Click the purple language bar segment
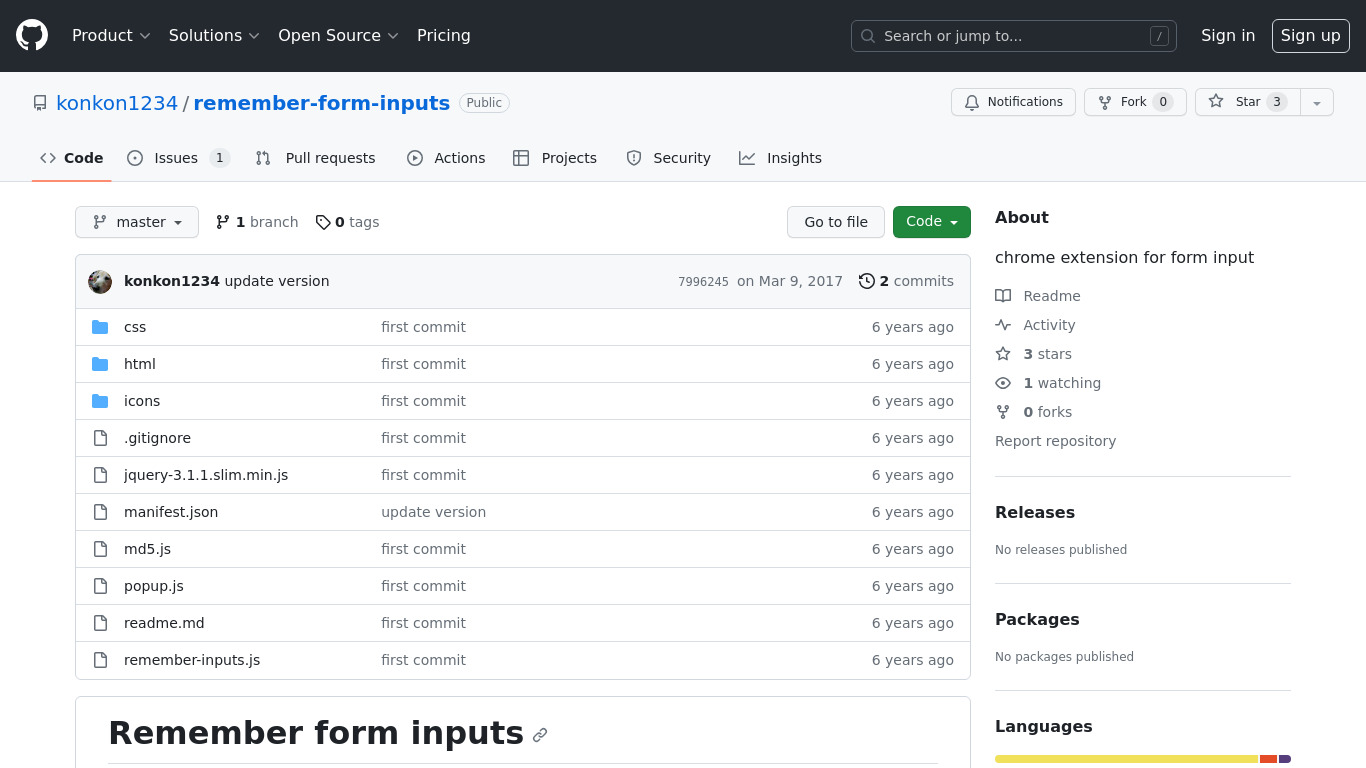 coord(1285,759)
